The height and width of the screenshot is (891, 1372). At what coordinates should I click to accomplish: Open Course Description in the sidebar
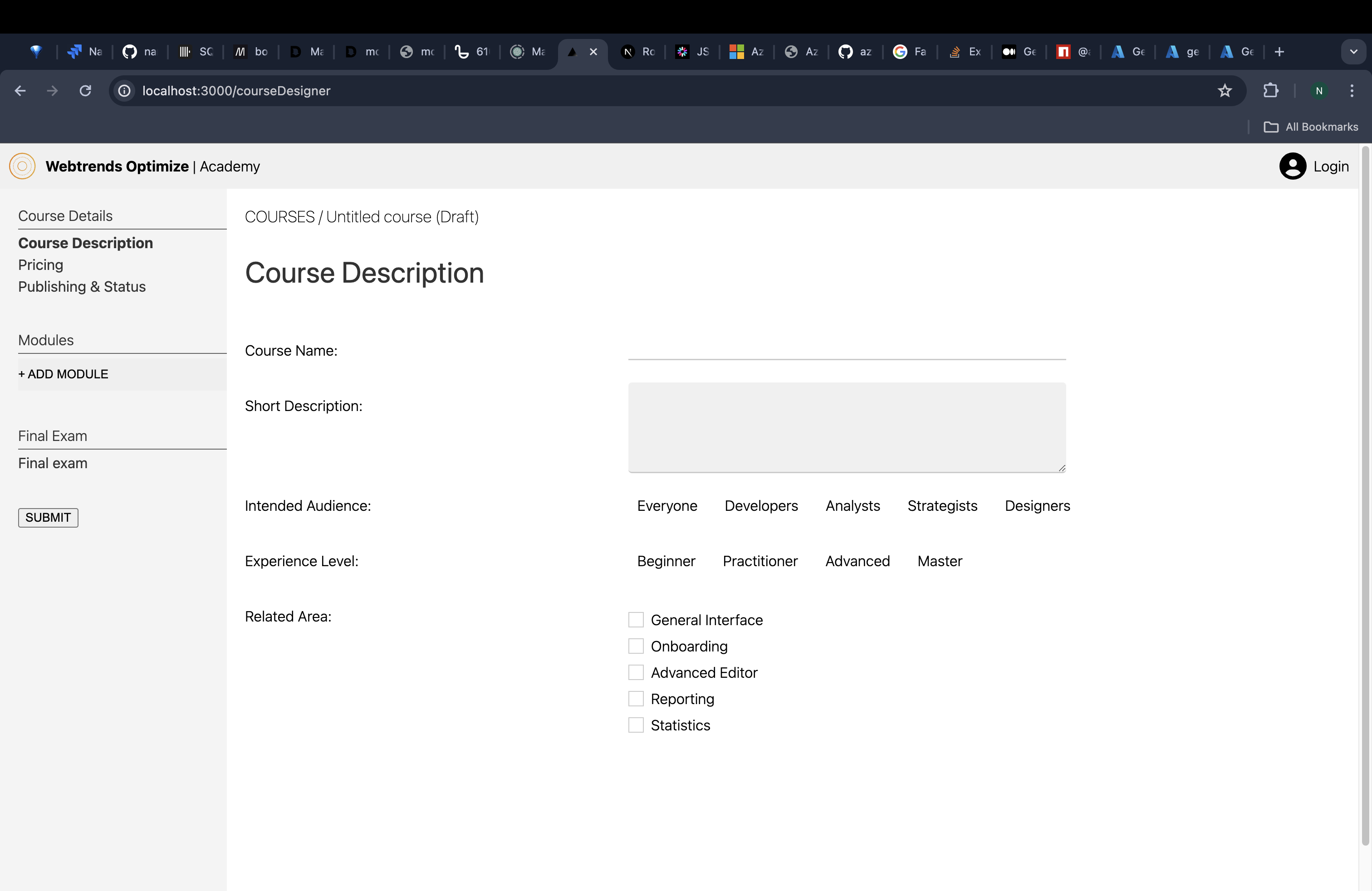click(x=85, y=243)
